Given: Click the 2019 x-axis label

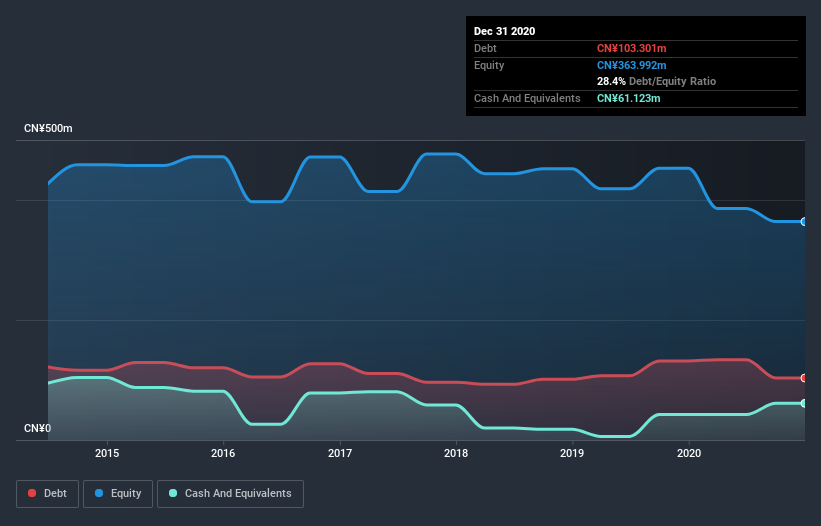Looking at the screenshot, I should point(572,453).
